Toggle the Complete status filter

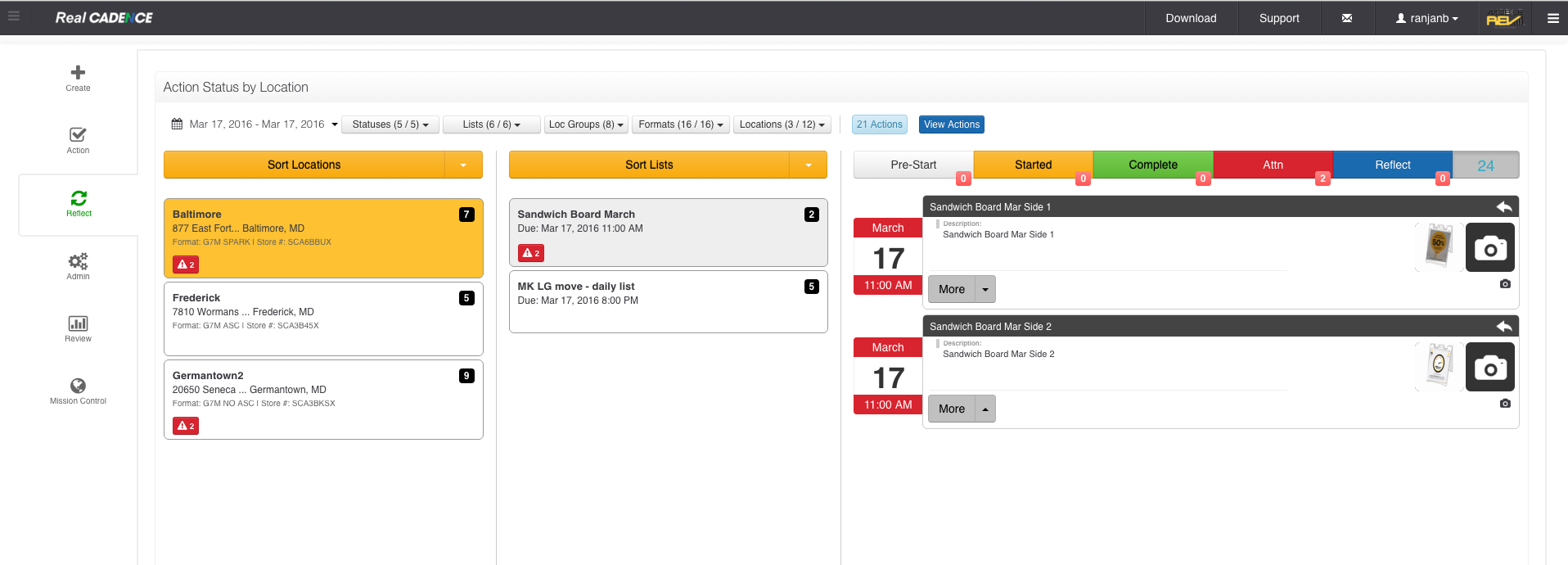(x=1152, y=165)
